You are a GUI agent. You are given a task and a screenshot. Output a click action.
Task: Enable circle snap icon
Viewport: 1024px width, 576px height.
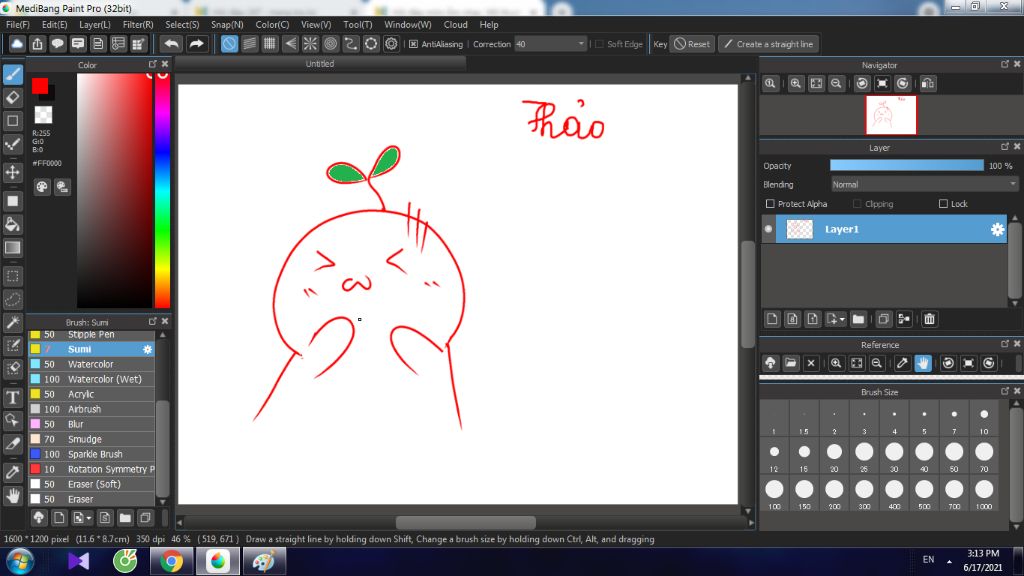point(330,44)
